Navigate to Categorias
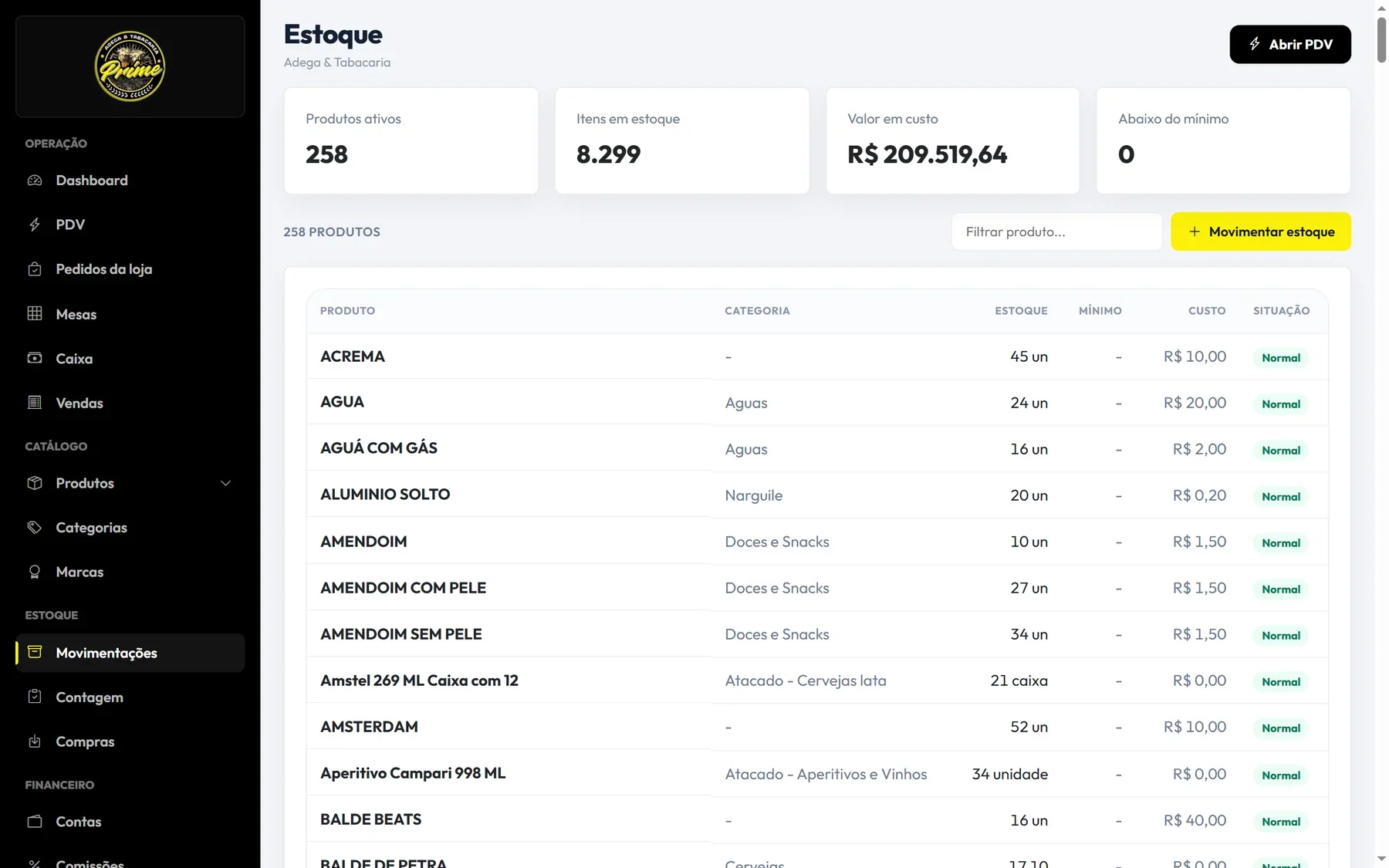Viewport: 1389px width, 868px height. (x=130, y=528)
